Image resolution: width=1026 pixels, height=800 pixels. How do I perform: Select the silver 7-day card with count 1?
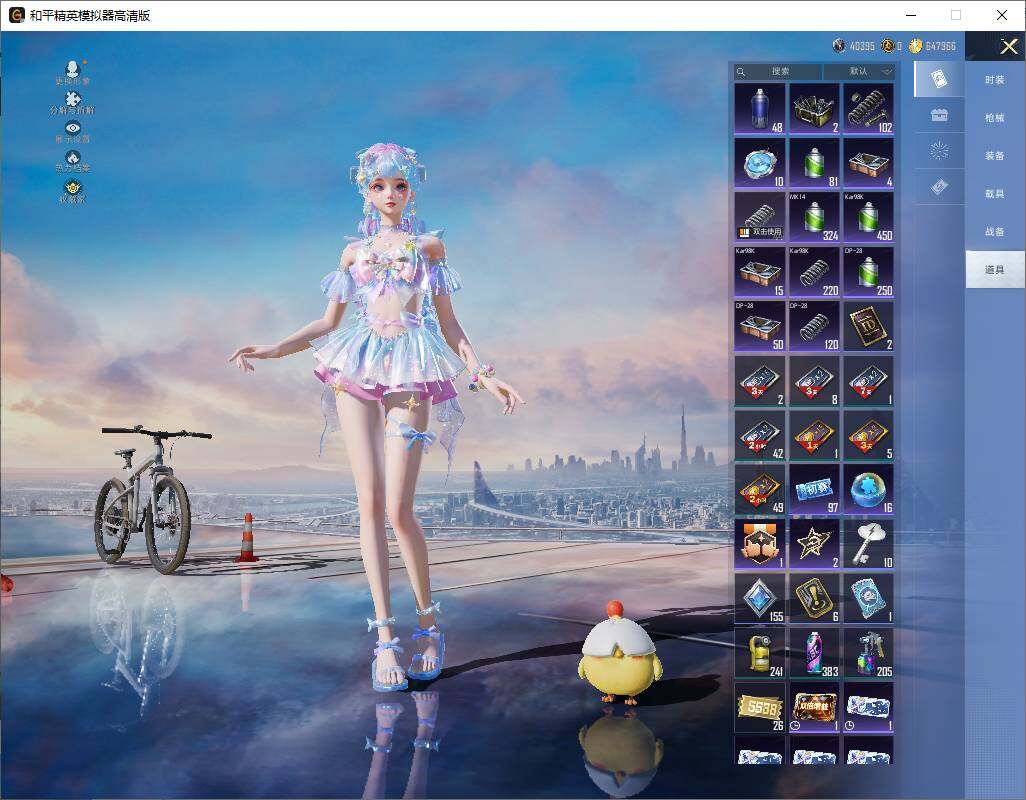868,381
